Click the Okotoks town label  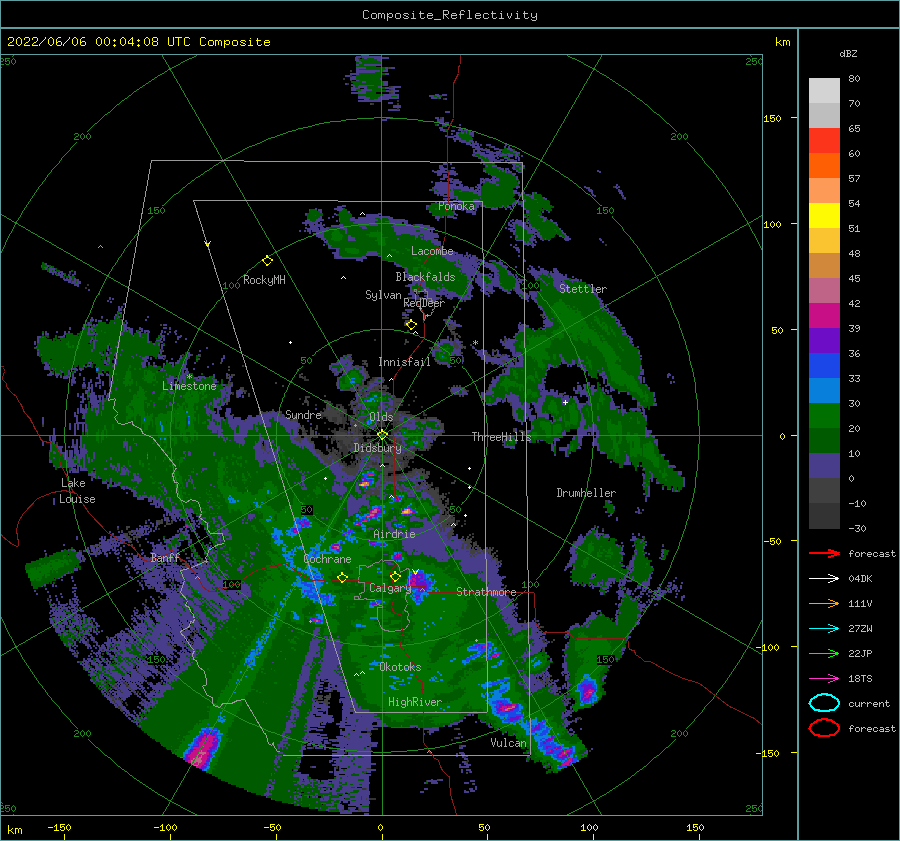(400, 667)
